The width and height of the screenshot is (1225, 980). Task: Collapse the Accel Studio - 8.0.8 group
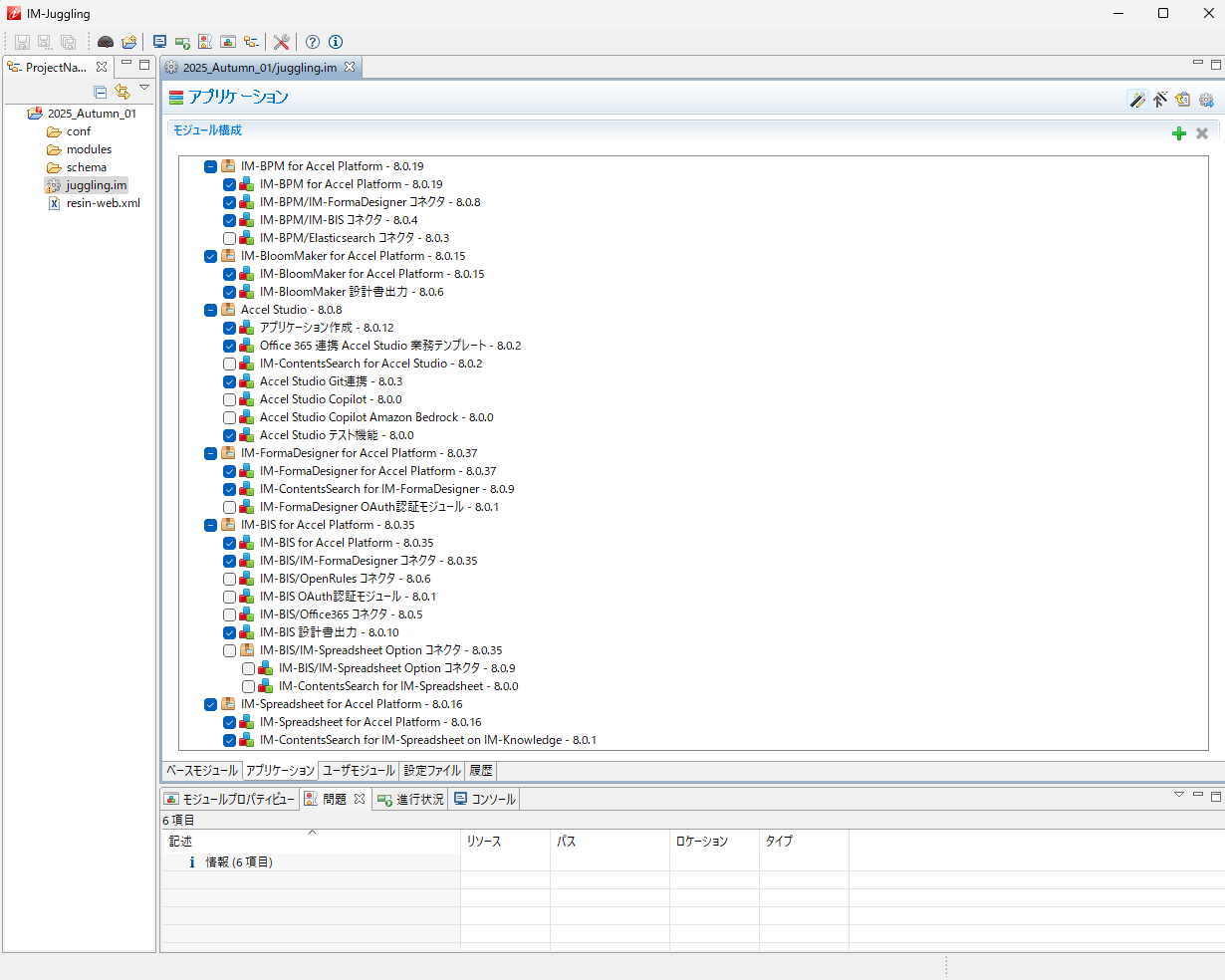pos(210,310)
